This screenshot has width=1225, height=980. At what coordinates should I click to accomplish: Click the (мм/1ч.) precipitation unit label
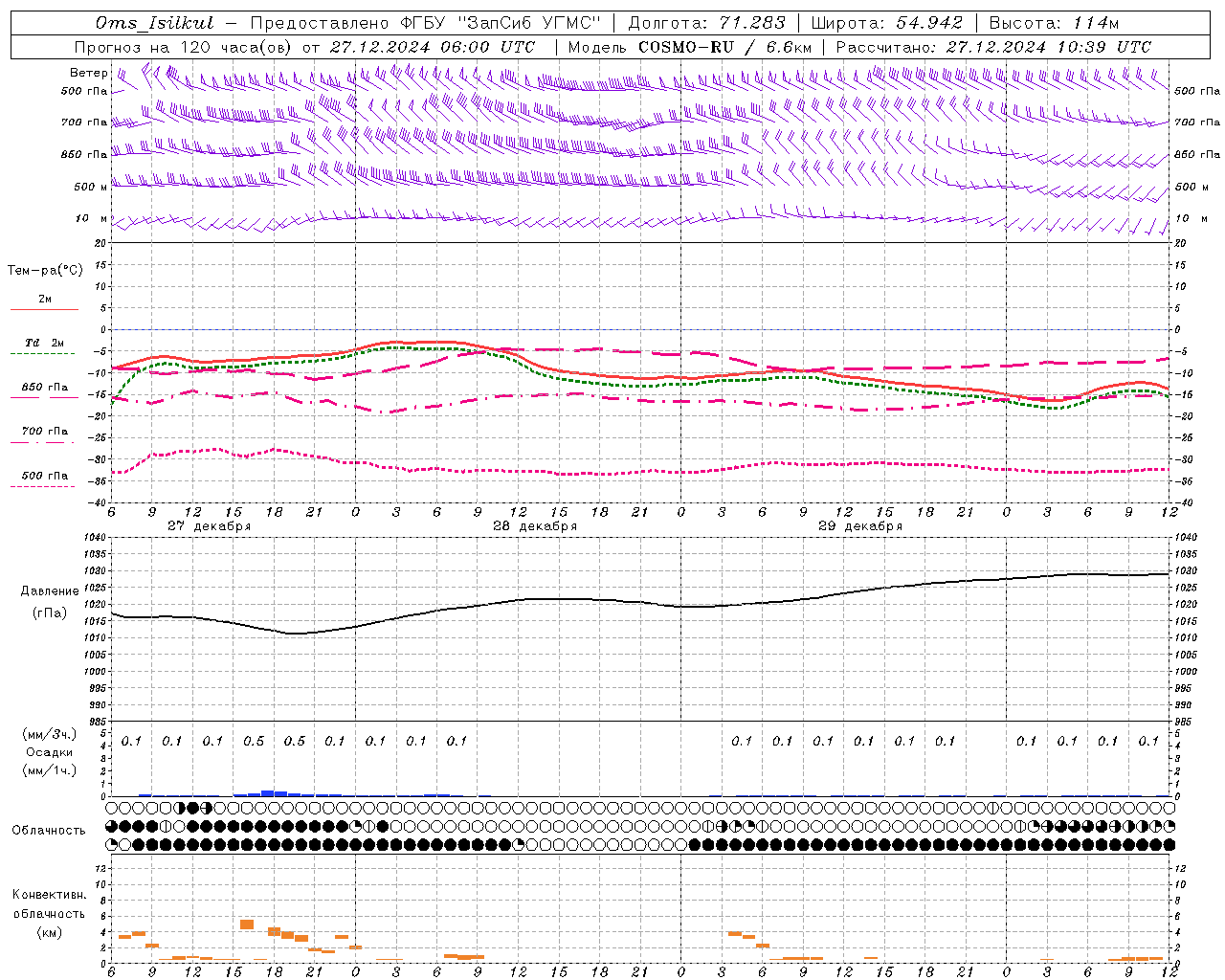[49, 770]
